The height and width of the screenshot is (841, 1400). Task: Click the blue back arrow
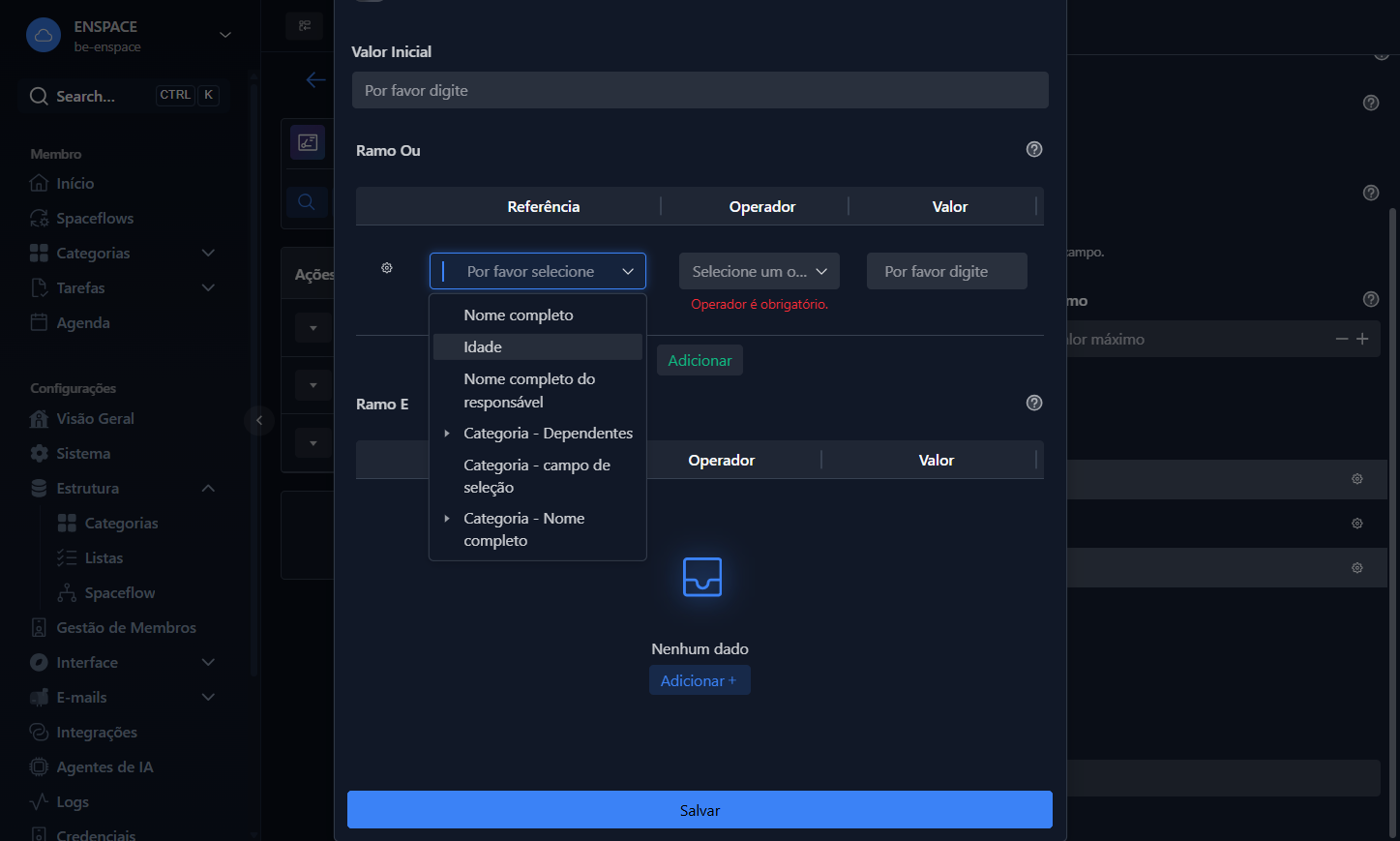[315, 79]
